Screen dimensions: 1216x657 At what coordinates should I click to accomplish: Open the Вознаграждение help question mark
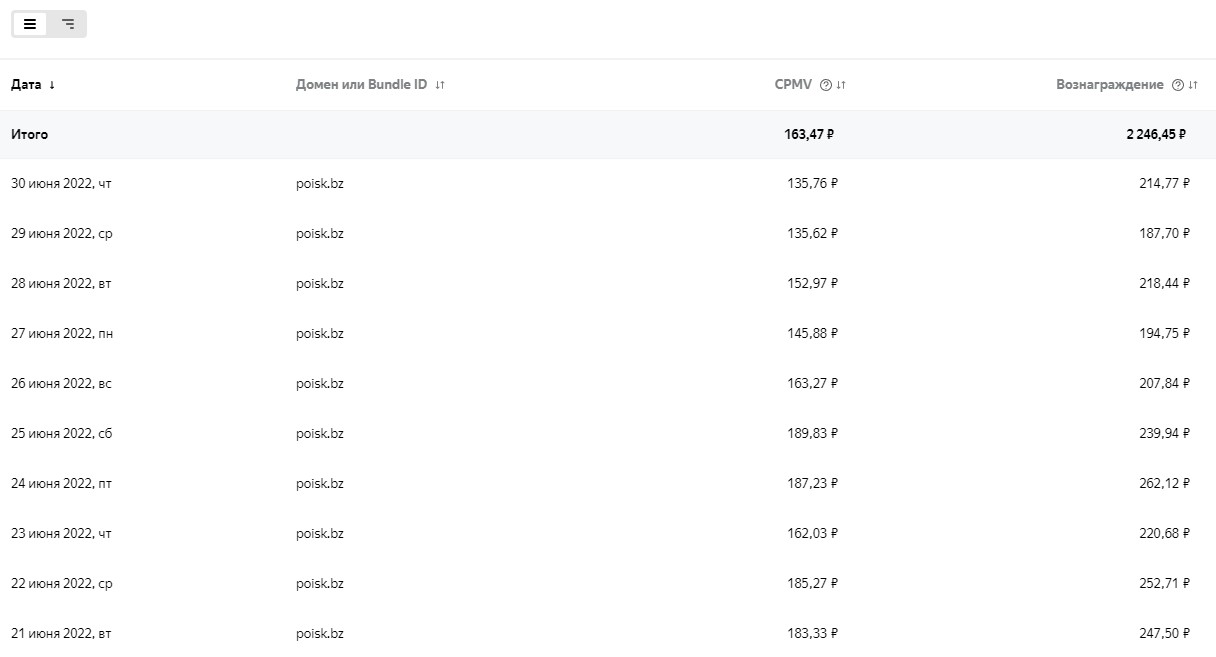coord(1177,85)
